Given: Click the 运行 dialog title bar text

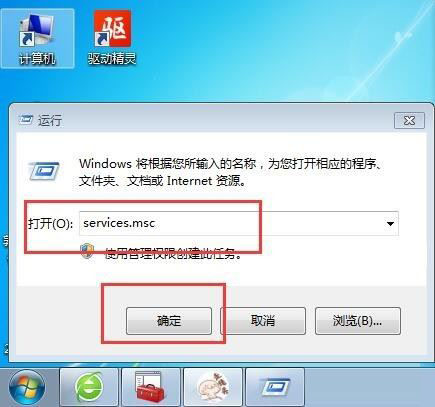Looking at the screenshot, I should click(49, 120).
